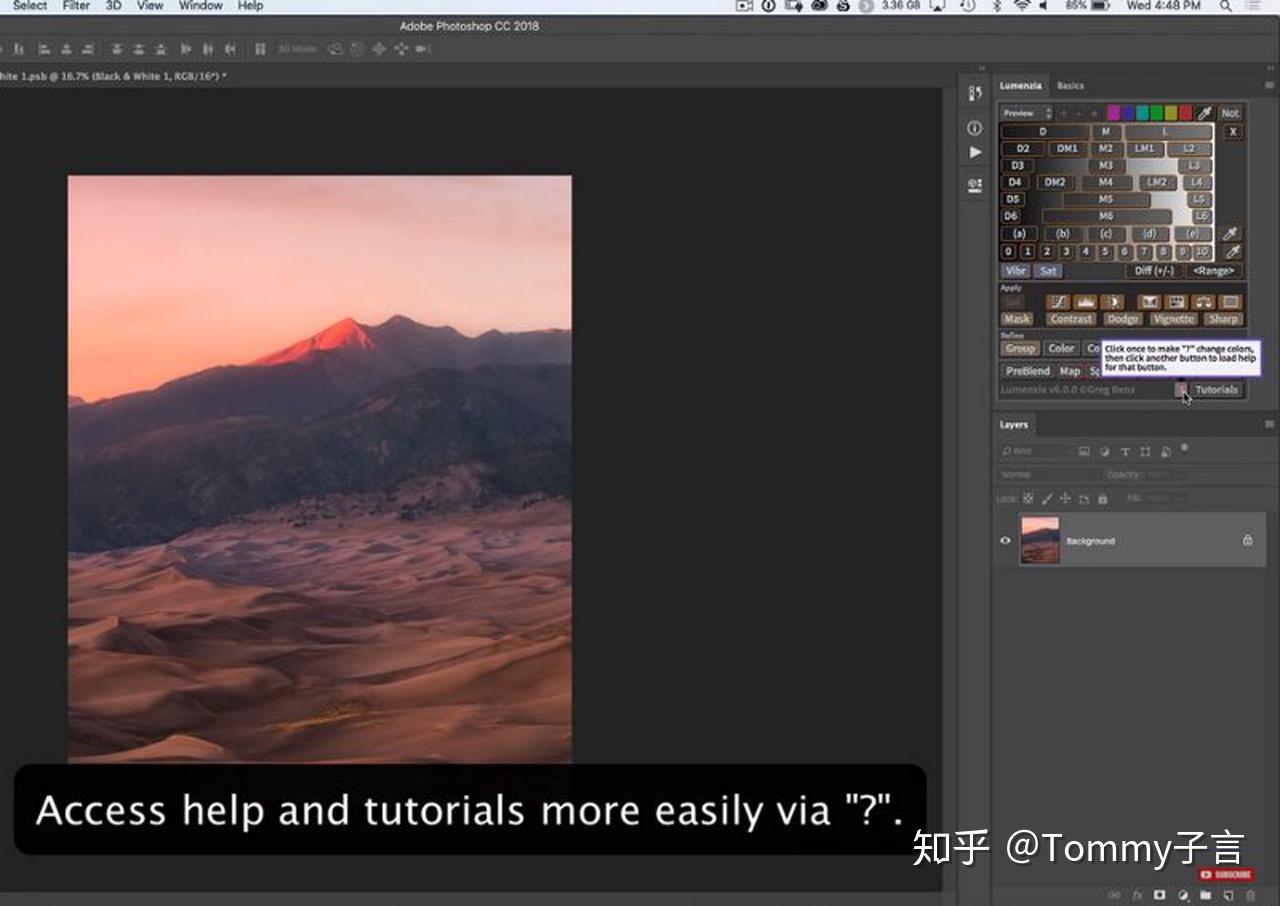The image size is (1280, 906).
Task: Open the Window menu
Action: point(201,6)
